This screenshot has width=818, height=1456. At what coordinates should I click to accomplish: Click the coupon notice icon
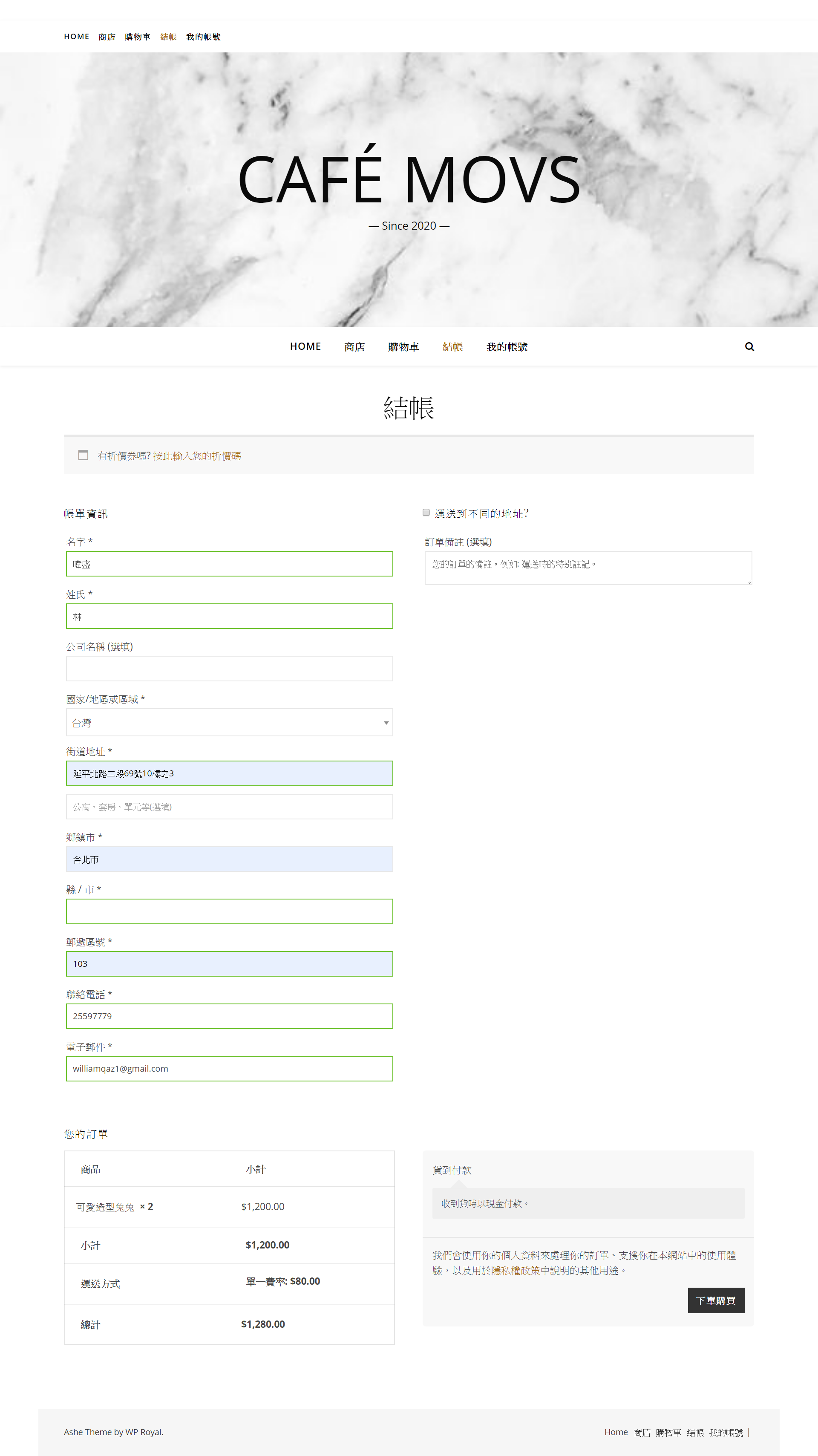tap(83, 455)
